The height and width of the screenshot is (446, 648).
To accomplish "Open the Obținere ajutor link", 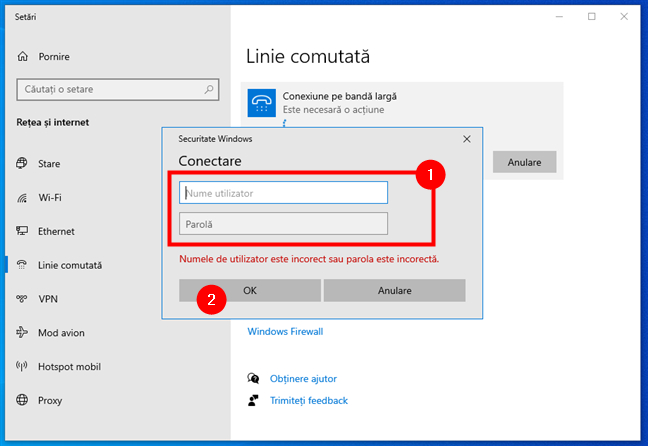I will coord(303,379).
